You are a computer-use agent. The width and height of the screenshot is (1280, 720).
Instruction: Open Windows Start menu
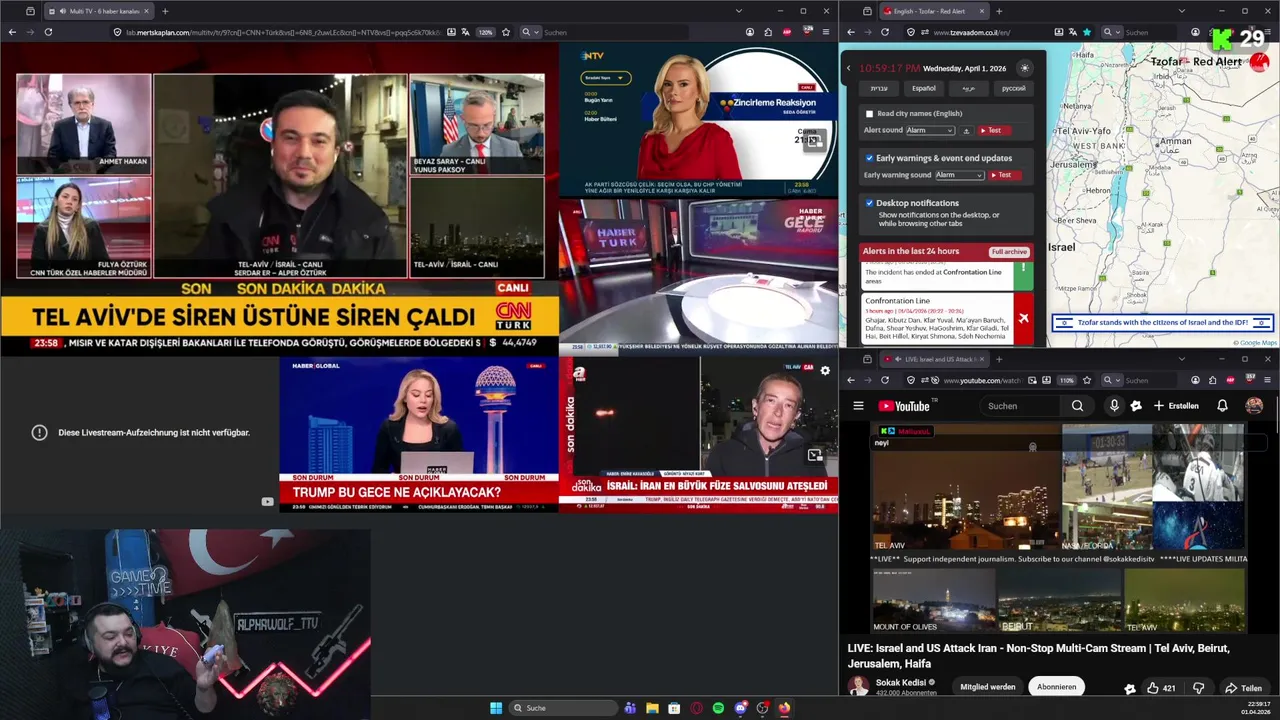(496, 708)
